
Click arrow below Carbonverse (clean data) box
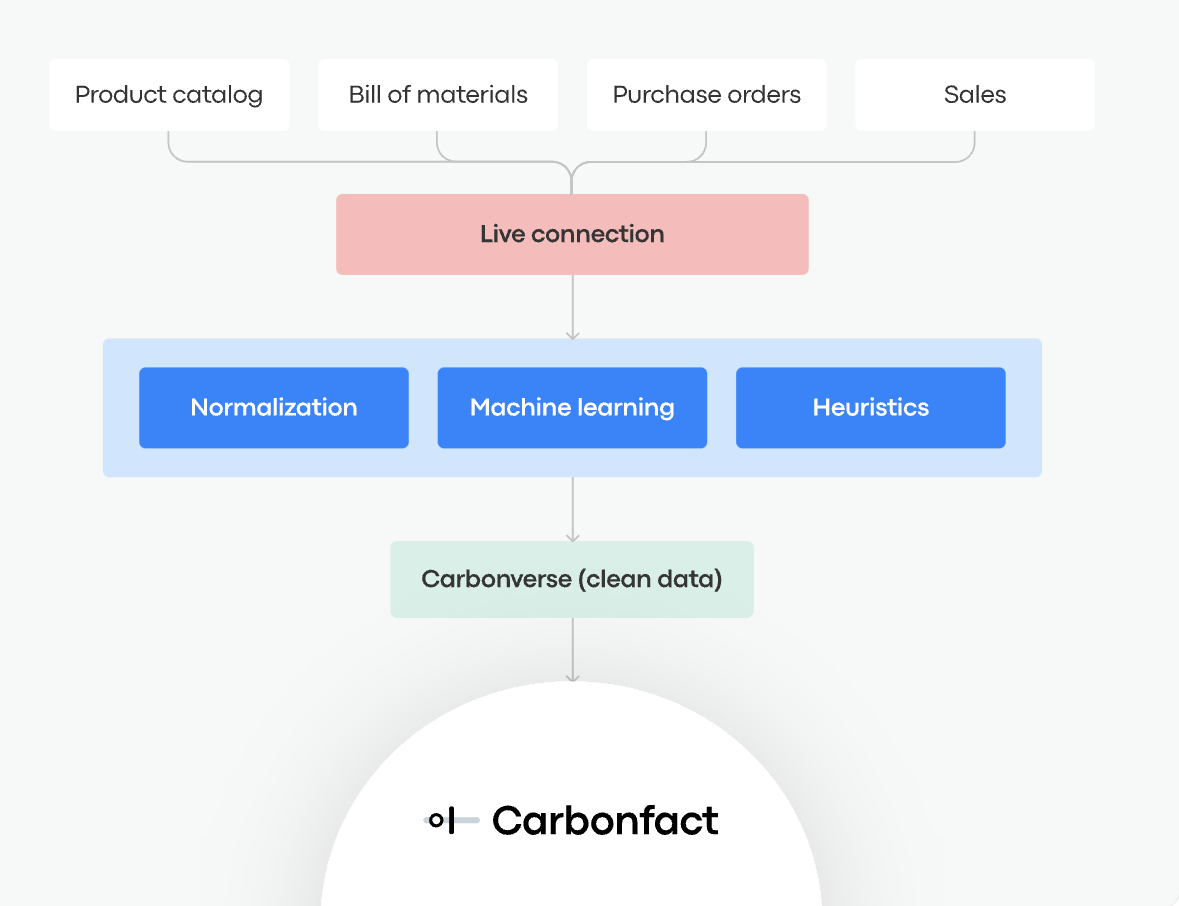572,650
